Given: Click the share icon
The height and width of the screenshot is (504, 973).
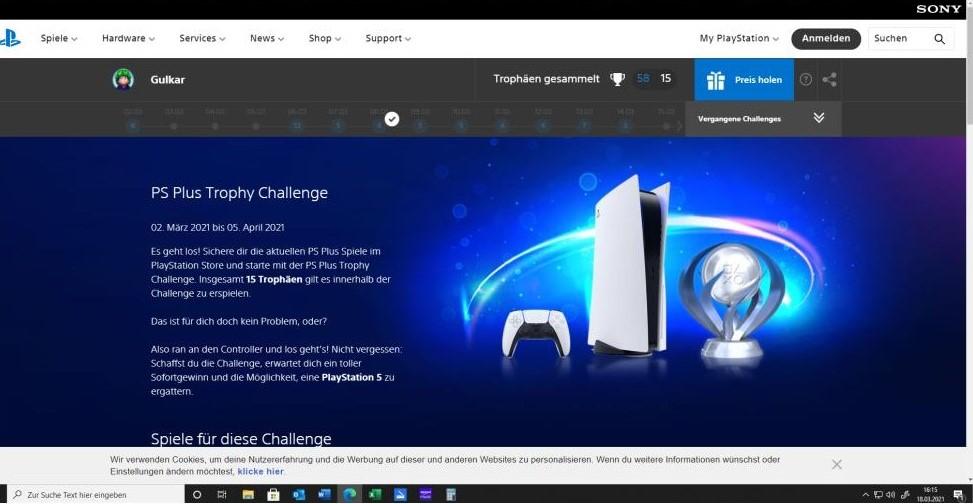Looking at the screenshot, I should click(x=829, y=79).
